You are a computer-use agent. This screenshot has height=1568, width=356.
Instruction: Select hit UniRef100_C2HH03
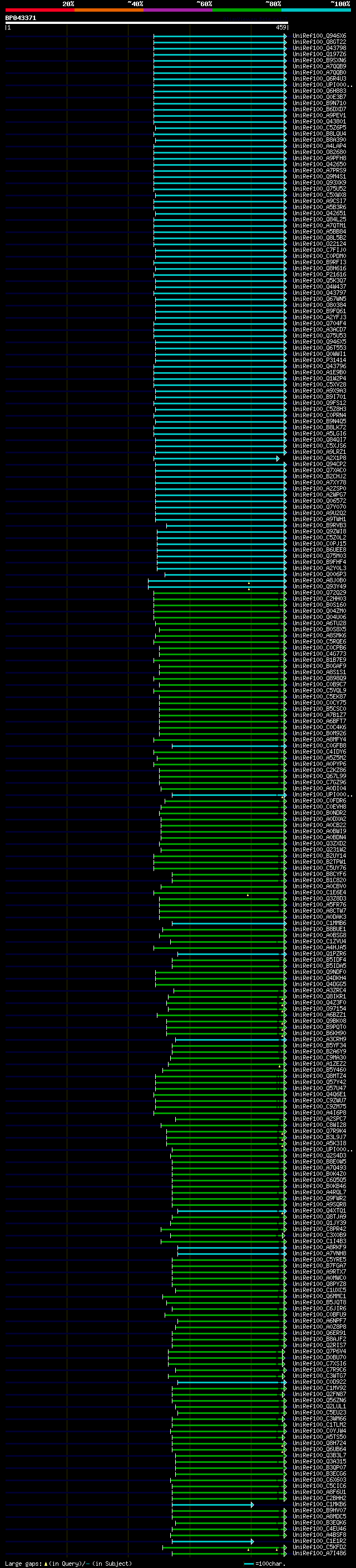point(319,598)
